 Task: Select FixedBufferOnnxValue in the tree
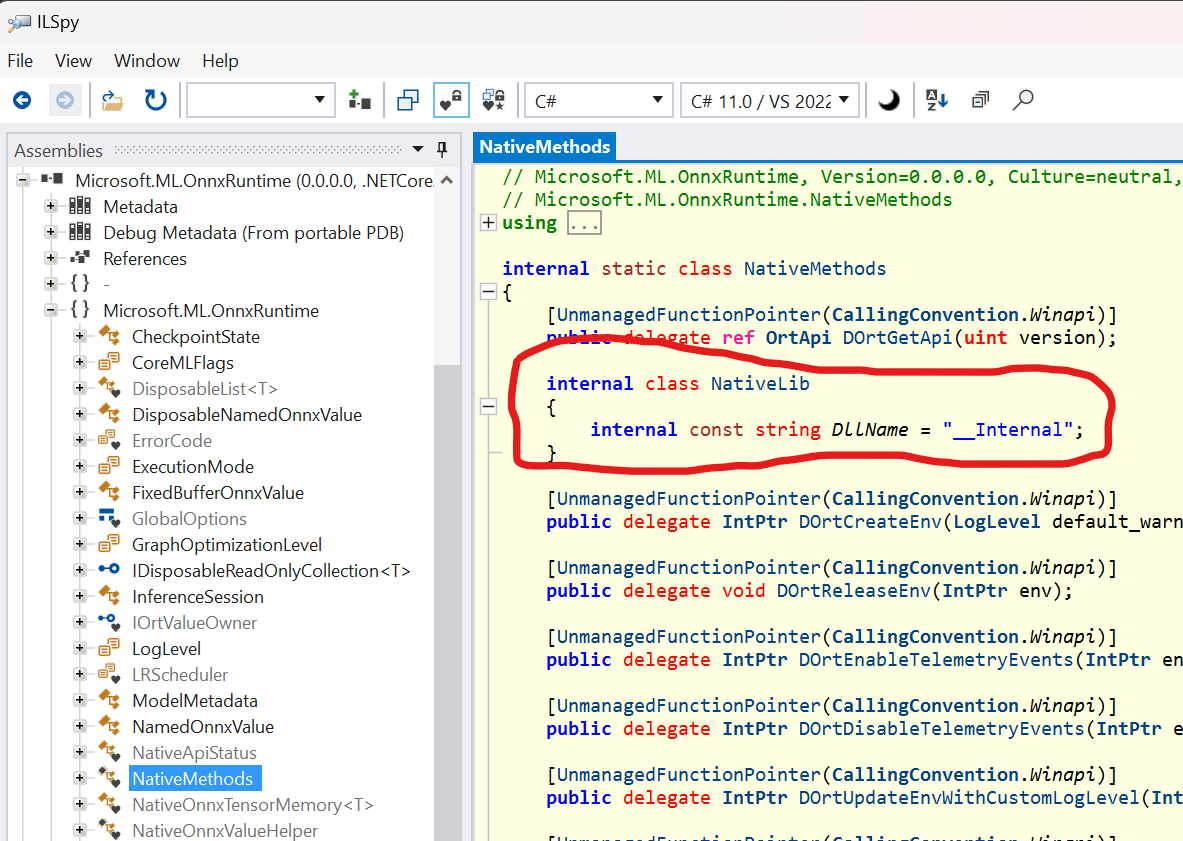coord(218,493)
